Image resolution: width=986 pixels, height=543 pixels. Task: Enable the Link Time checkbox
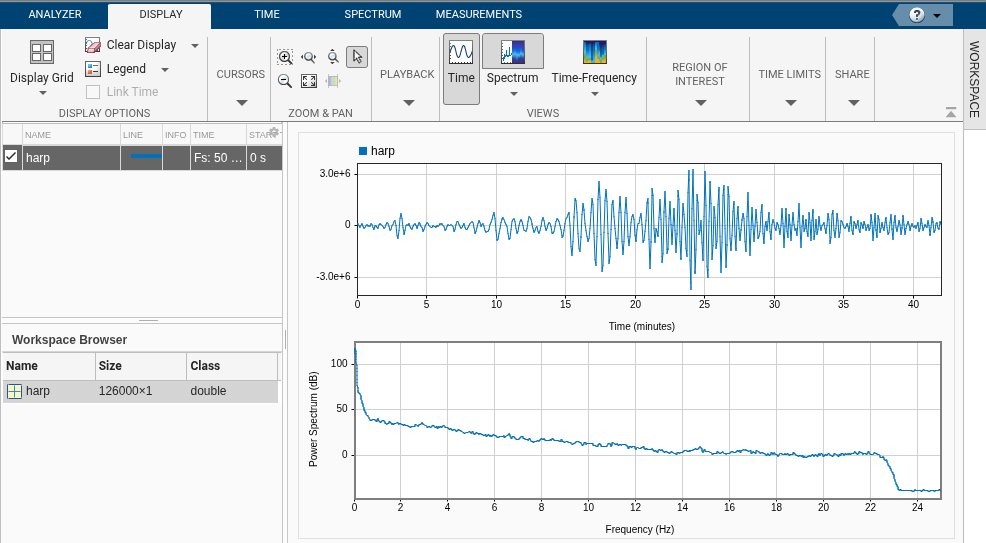[x=93, y=92]
